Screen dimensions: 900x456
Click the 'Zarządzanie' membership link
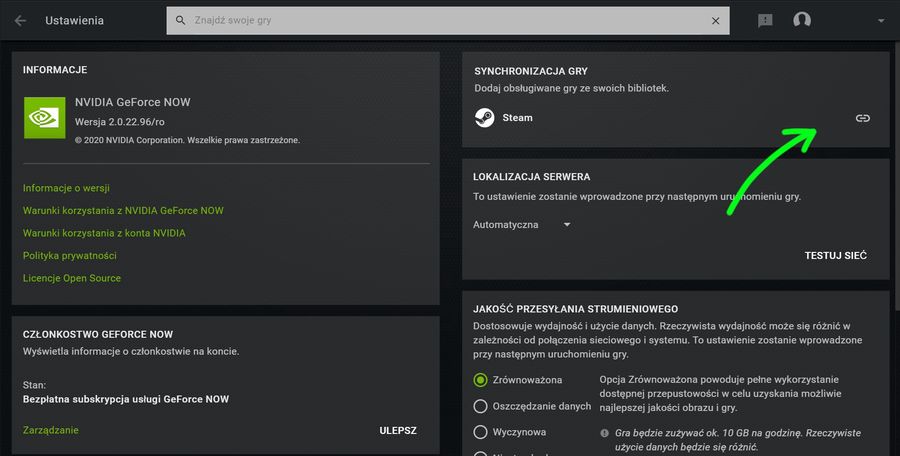tap(51, 430)
